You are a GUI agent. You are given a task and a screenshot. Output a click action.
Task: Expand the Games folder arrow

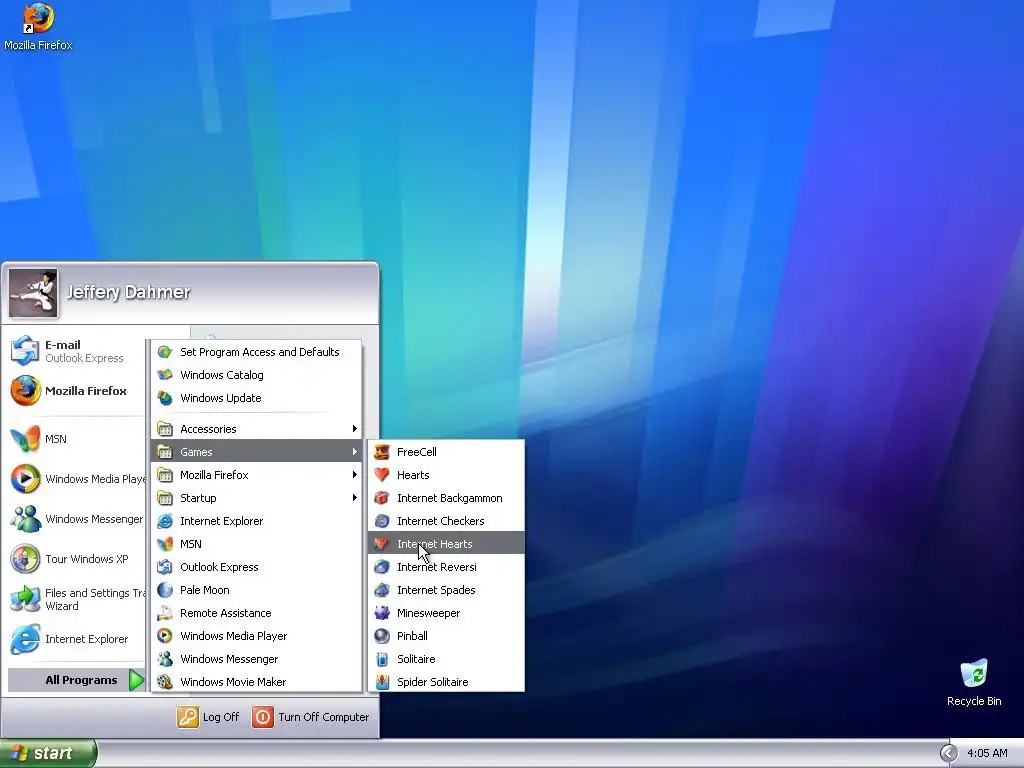tap(355, 452)
